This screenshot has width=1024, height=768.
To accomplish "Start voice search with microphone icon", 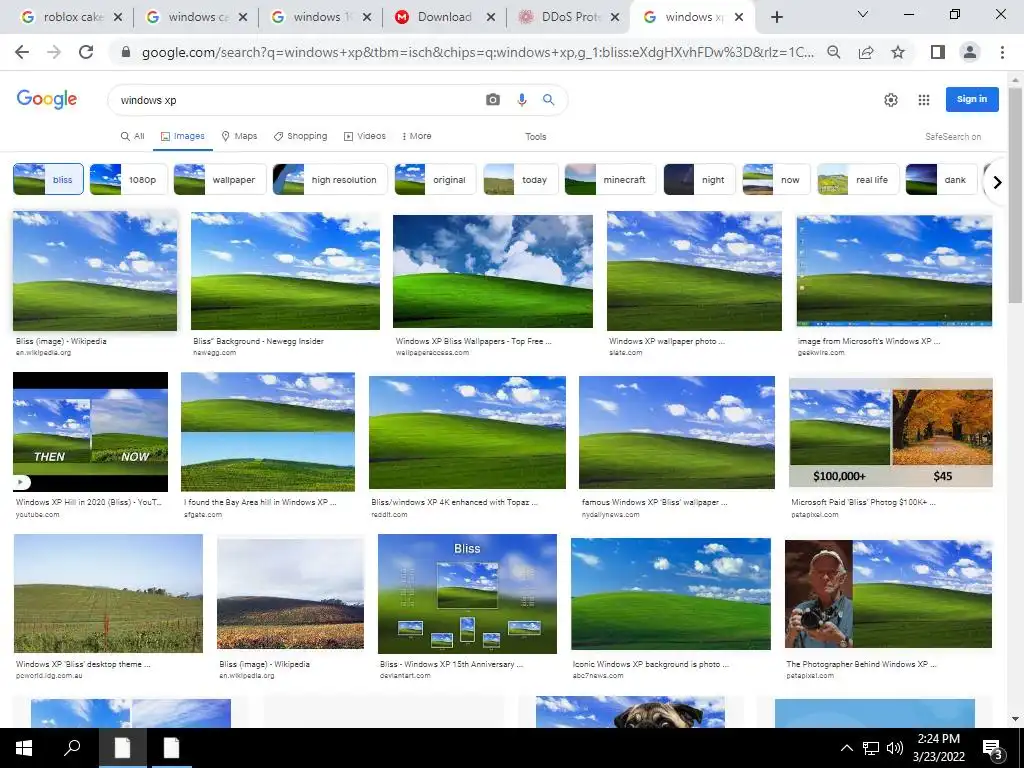I will tap(521, 100).
